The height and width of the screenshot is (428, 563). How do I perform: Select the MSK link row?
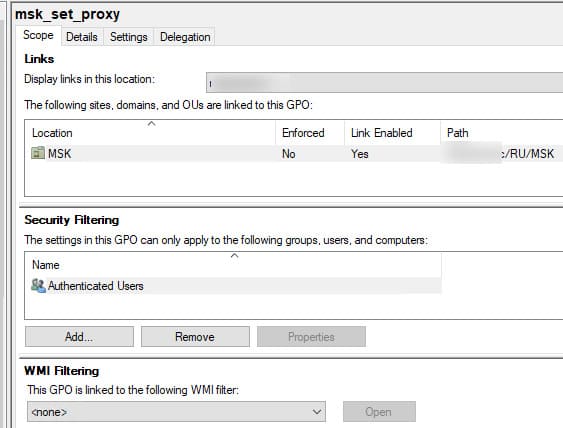[294, 154]
